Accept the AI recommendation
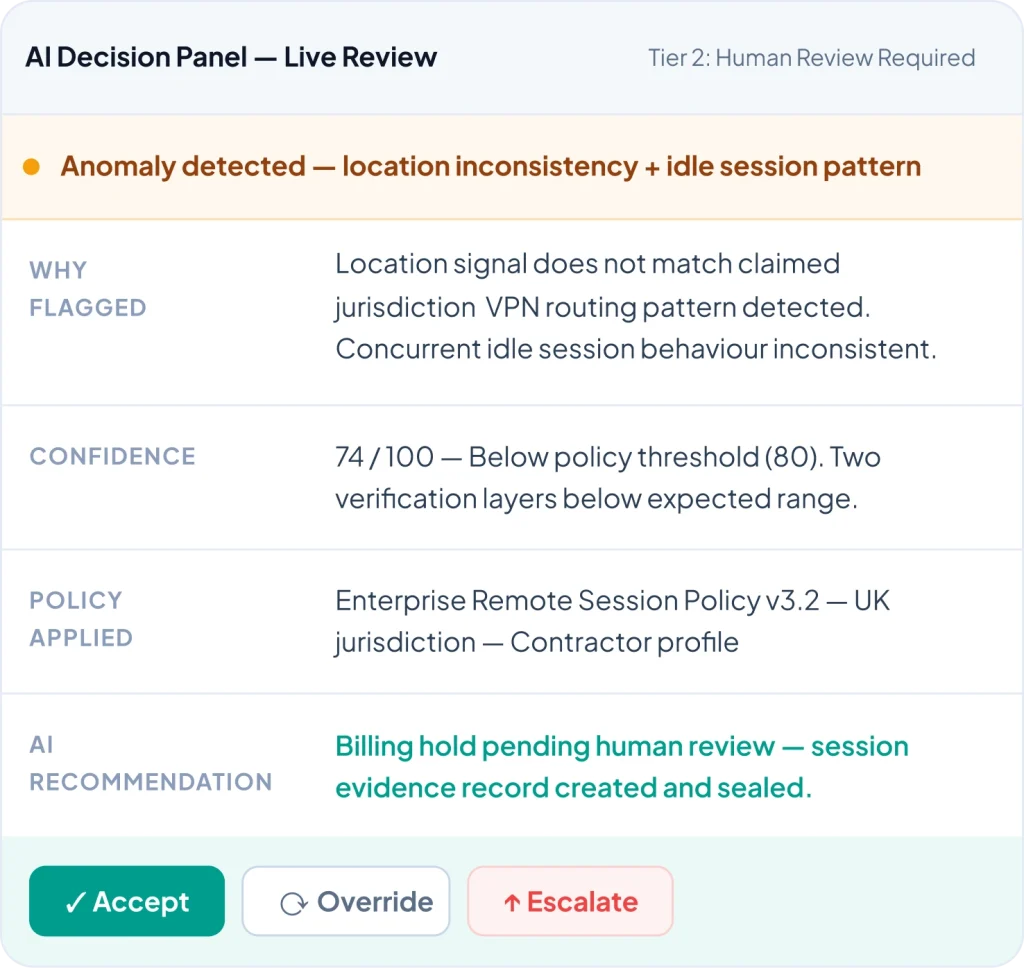 pyautogui.click(x=127, y=901)
